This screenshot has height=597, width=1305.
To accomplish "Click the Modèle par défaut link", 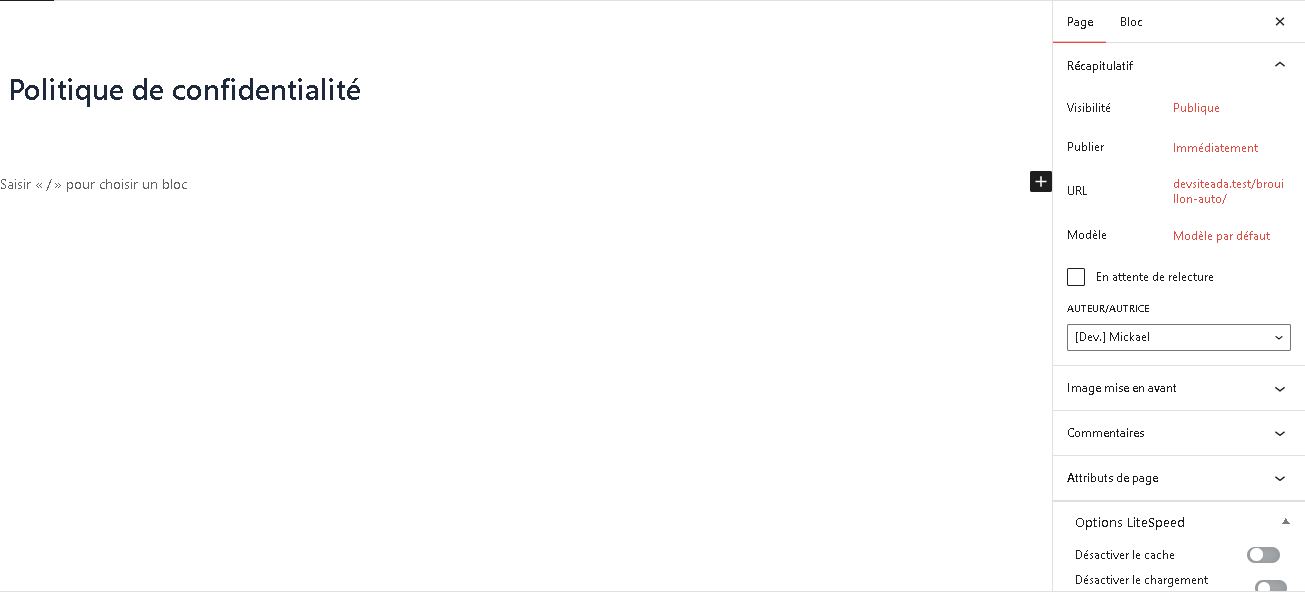I will pyautogui.click(x=1221, y=236).
